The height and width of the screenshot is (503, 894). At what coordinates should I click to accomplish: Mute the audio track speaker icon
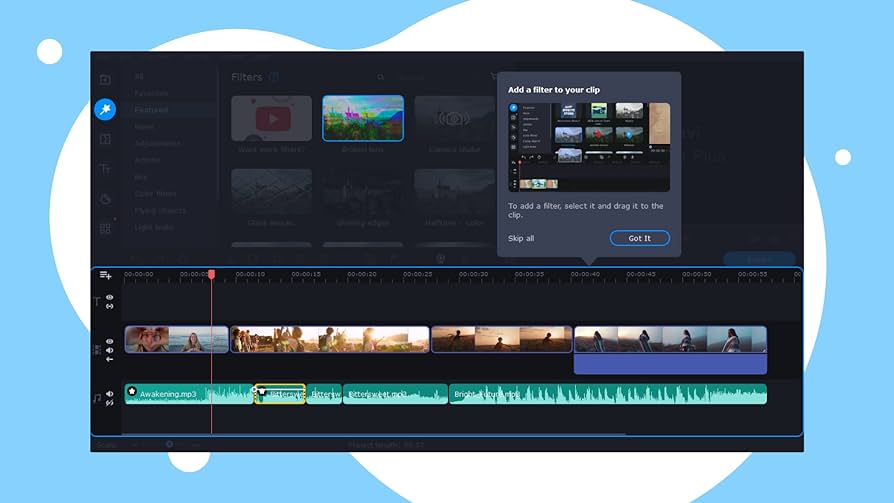[x=110, y=394]
